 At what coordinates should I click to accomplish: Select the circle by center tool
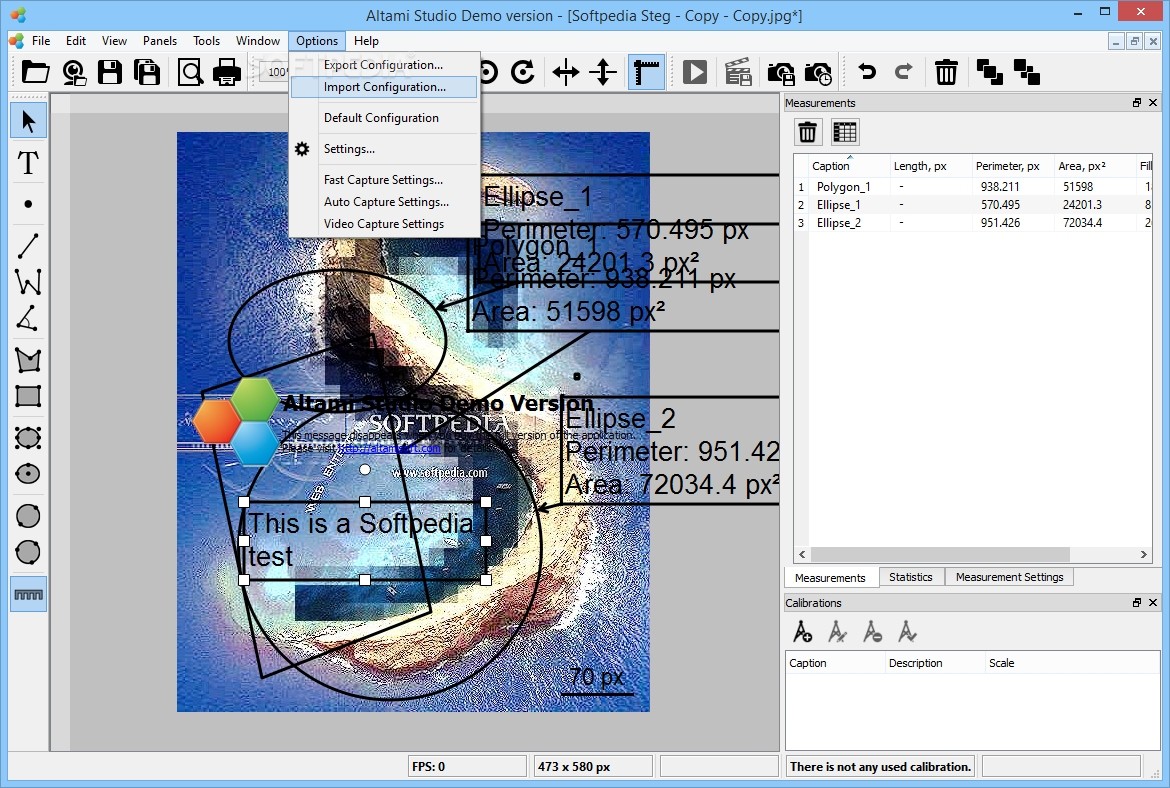coord(28,474)
